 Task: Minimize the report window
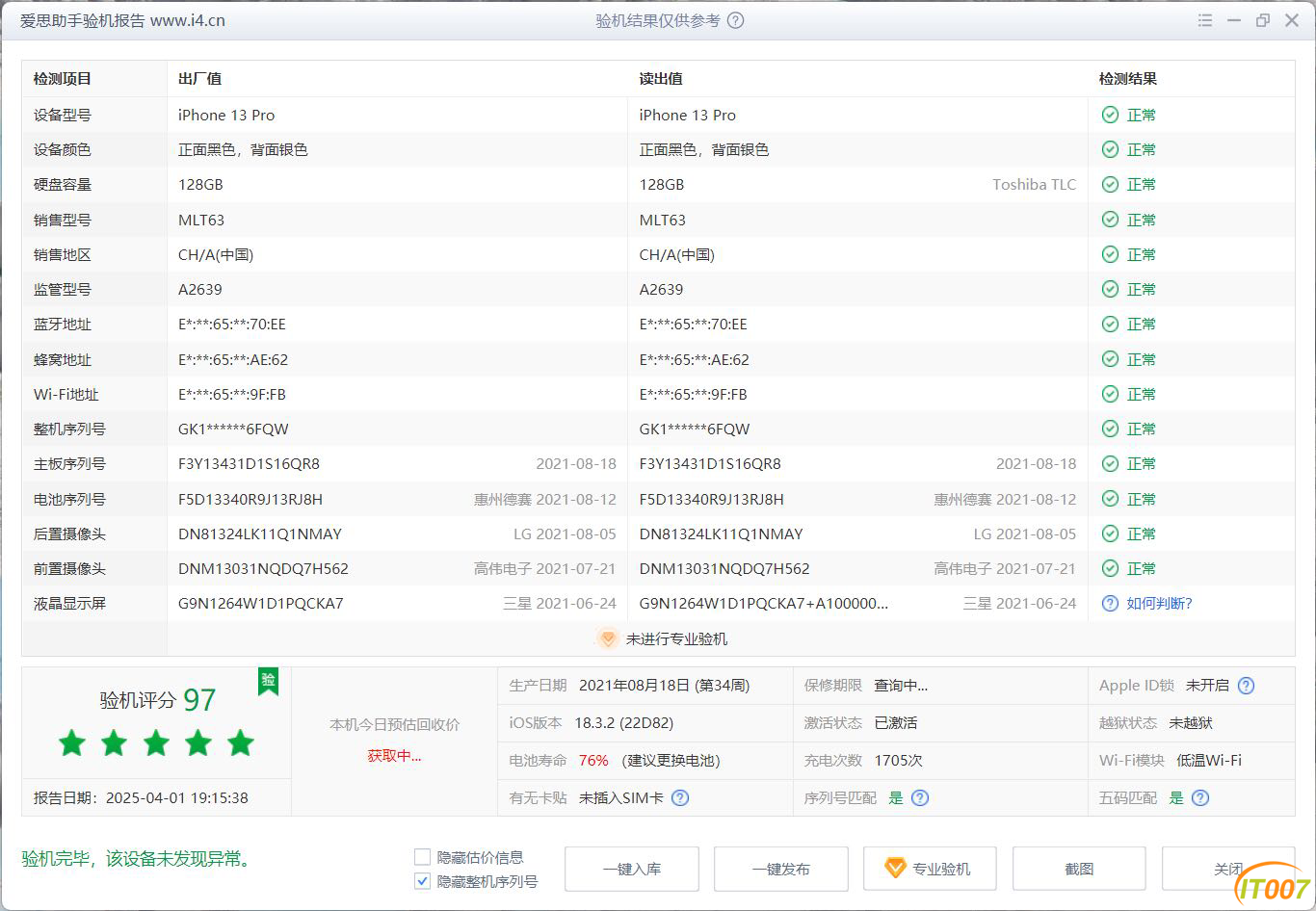[1234, 20]
